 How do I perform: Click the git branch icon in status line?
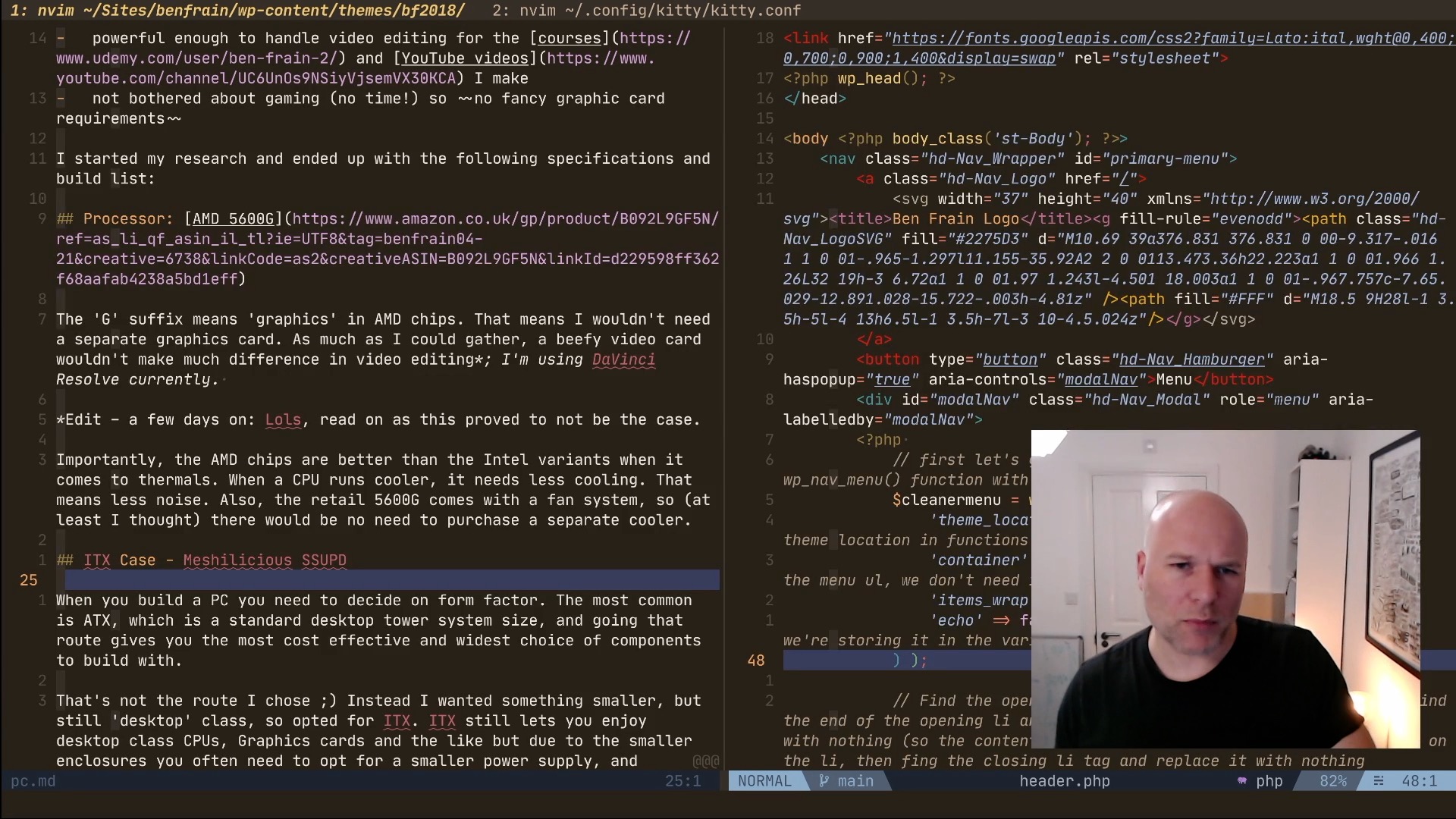[x=824, y=781]
